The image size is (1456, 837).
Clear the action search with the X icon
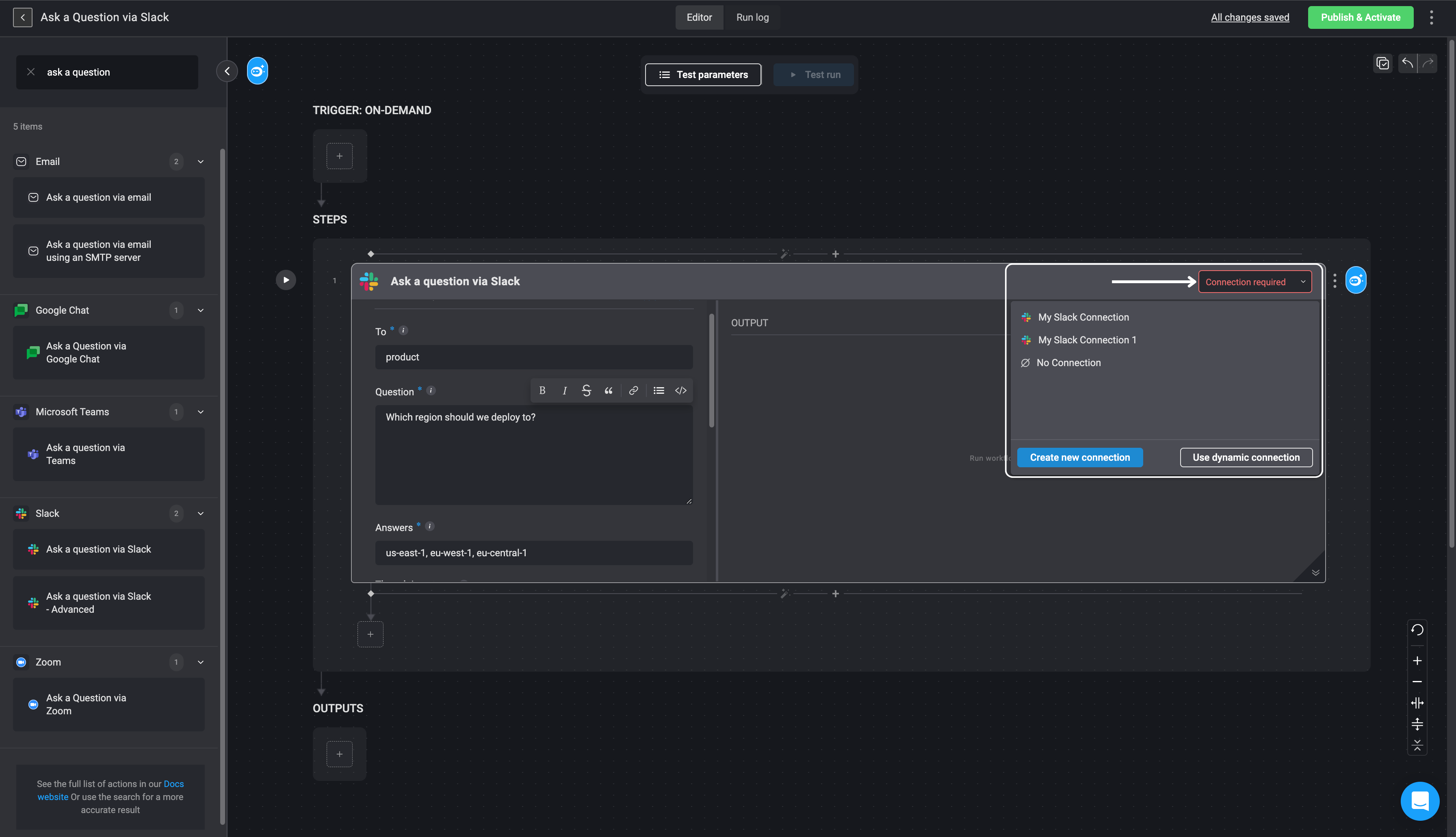31,72
